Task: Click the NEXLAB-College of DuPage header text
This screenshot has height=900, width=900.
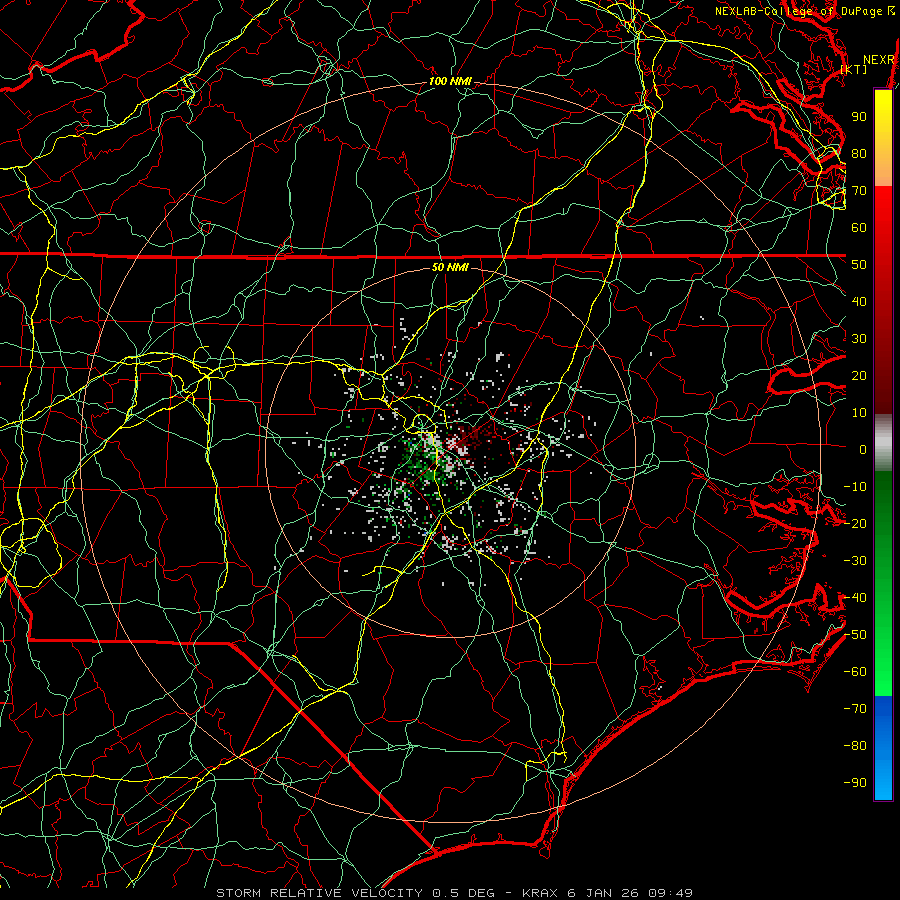Action: (798, 11)
